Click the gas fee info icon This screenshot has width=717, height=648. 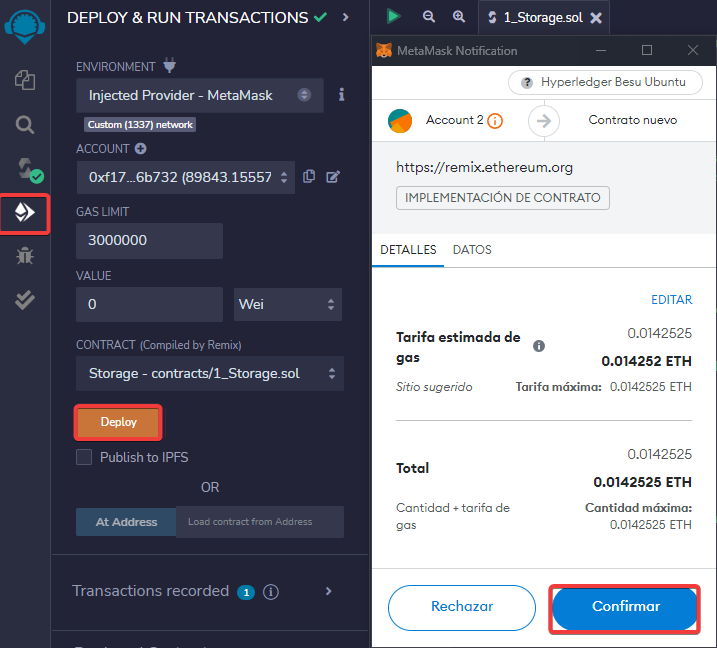(x=539, y=346)
